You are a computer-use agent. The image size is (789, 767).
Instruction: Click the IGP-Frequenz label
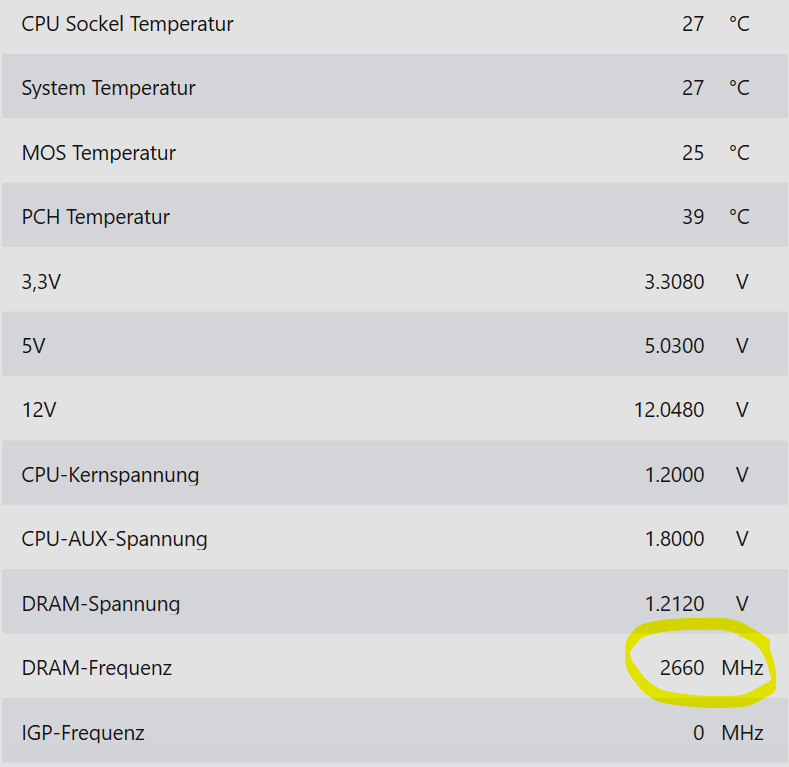(x=83, y=732)
